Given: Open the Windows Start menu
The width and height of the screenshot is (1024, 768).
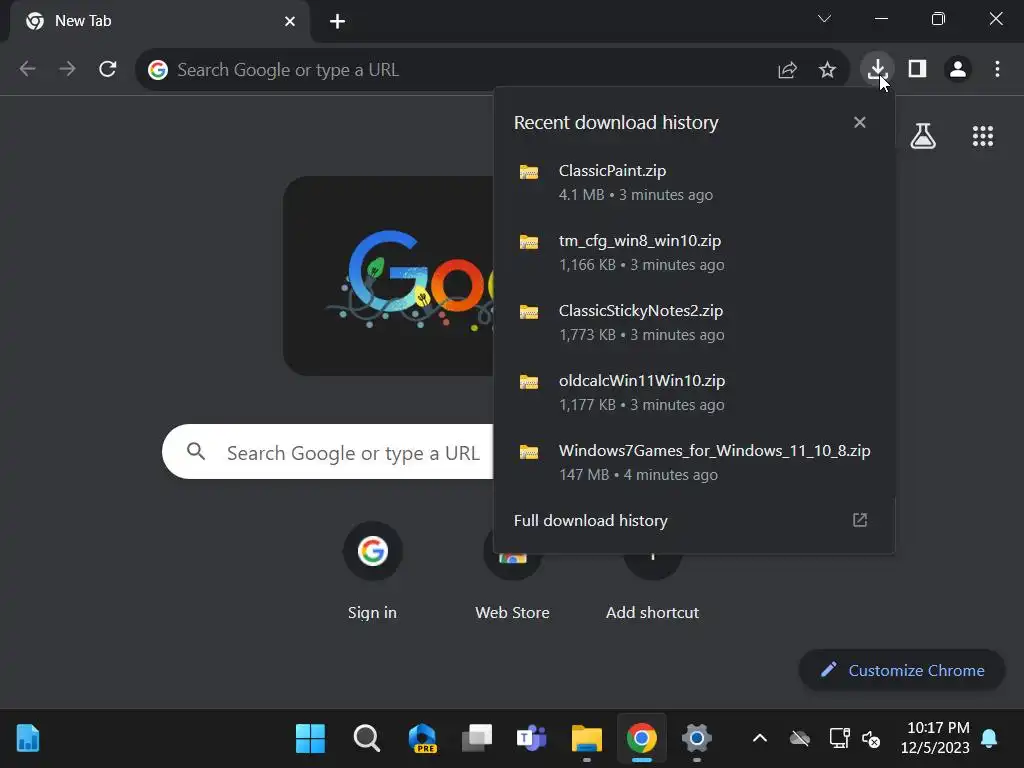Looking at the screenshot, I should pos(310,739).
